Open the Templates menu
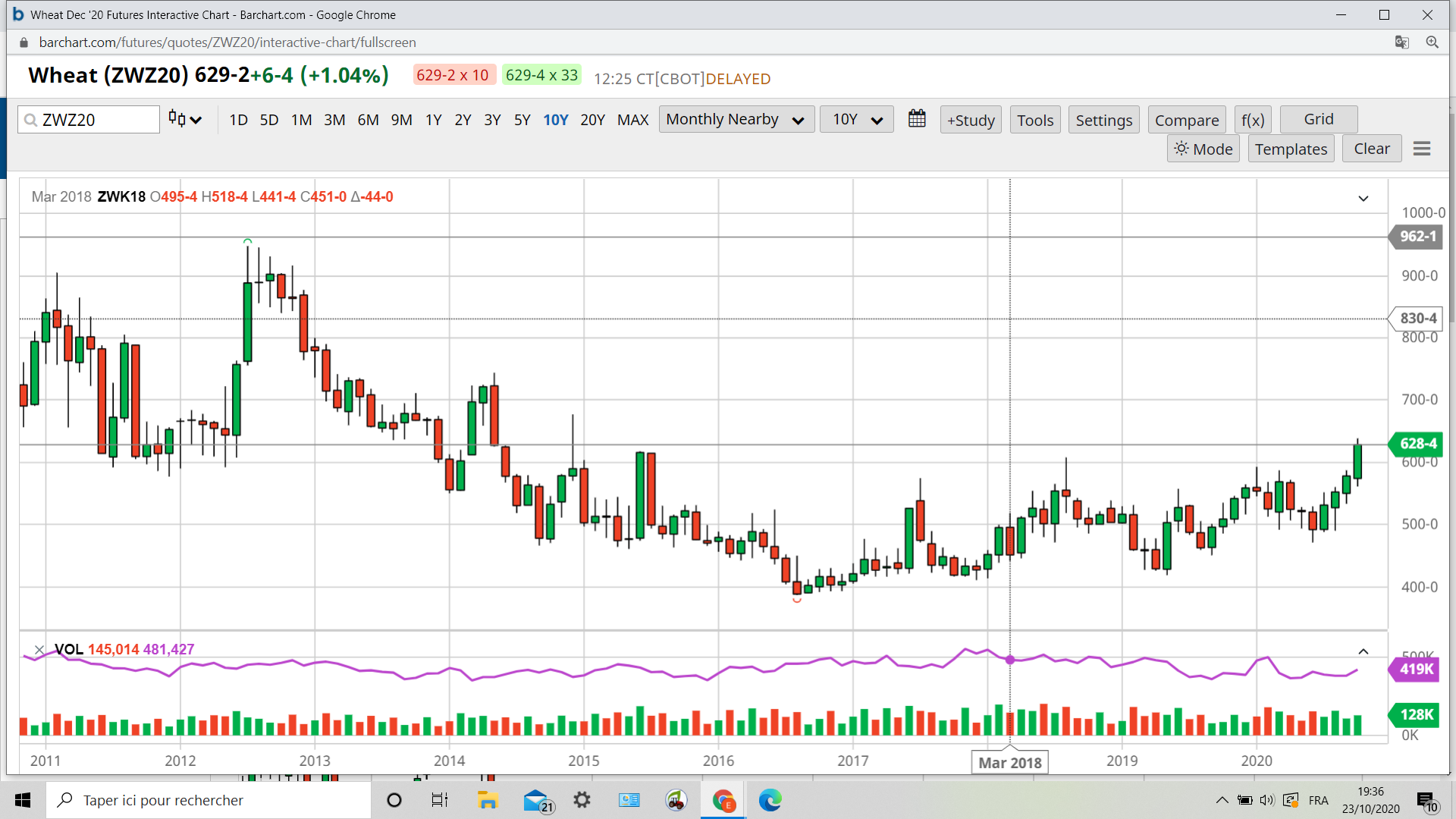Viewport: 1456px width, 819px height. tap(1291, 149)
